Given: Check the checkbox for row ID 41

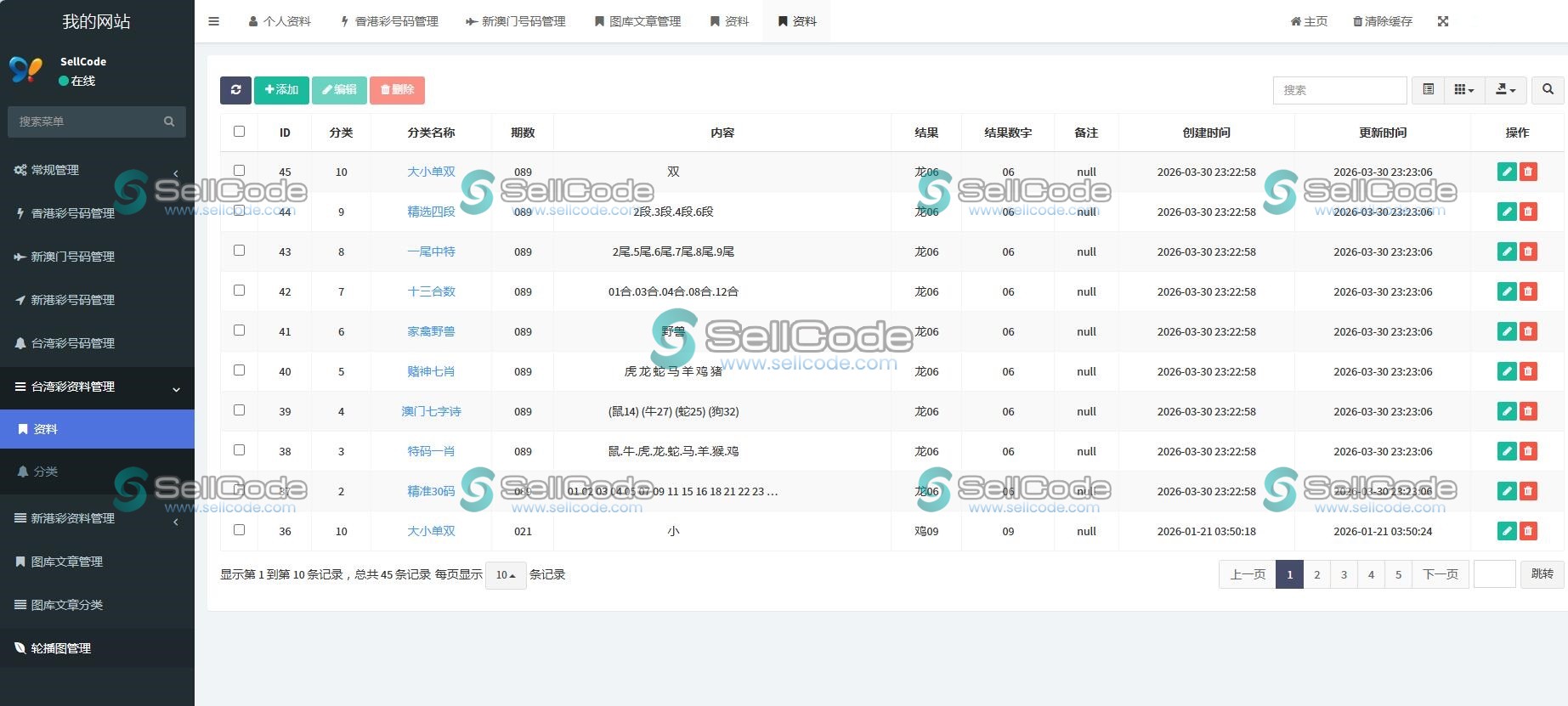Looking at the screenshot, I should 239,330.
